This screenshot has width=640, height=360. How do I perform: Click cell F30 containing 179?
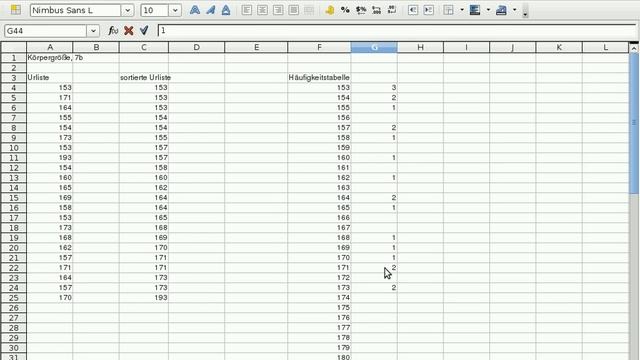click(319, 348)
